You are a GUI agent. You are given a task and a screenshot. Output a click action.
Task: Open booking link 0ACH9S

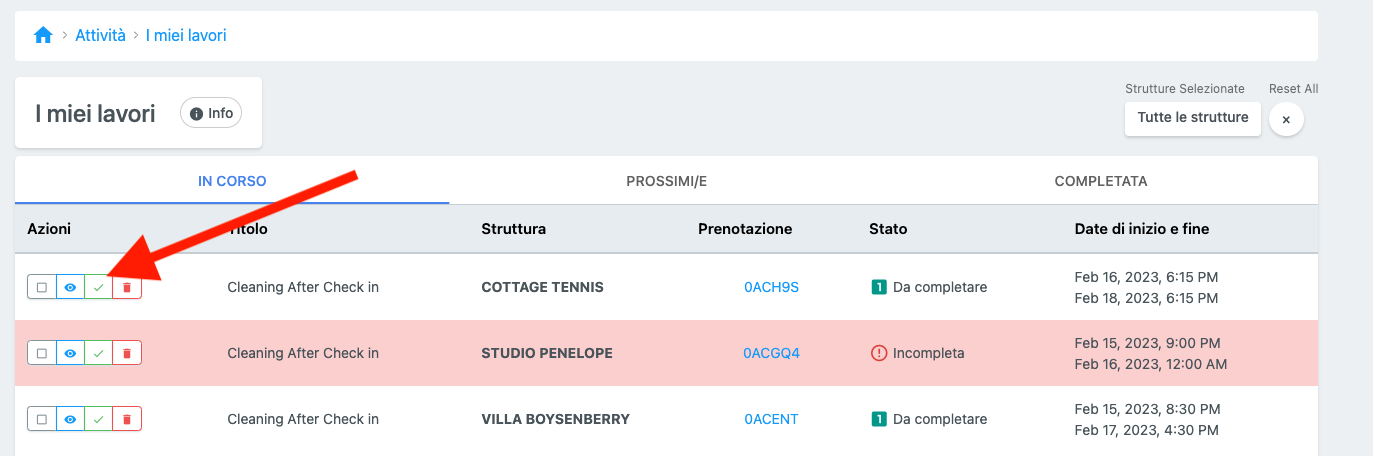point(771,287)
